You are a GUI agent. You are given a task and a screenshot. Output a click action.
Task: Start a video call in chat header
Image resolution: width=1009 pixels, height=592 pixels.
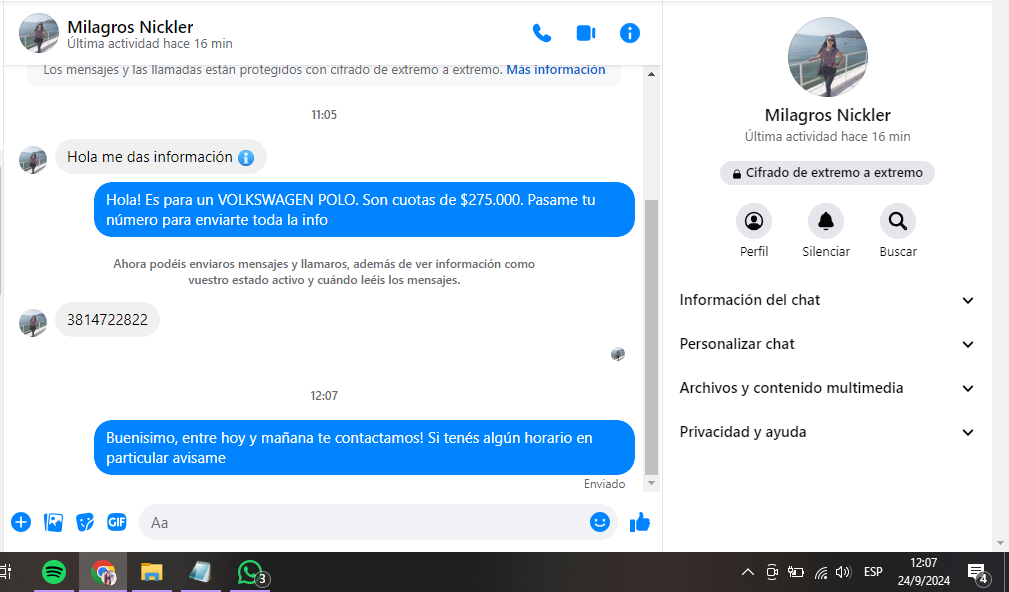586,33
